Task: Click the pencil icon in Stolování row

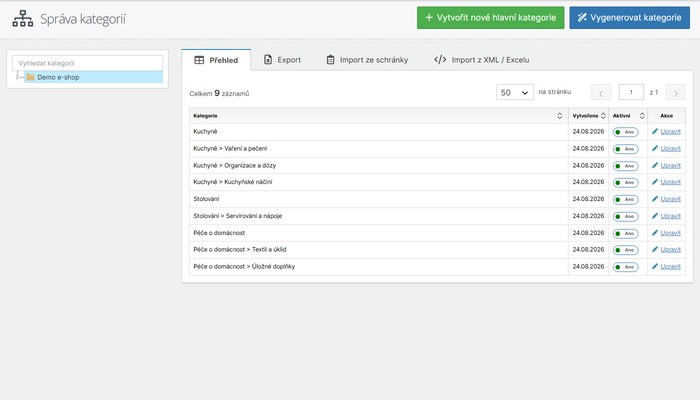Action: tap(655, 199)
